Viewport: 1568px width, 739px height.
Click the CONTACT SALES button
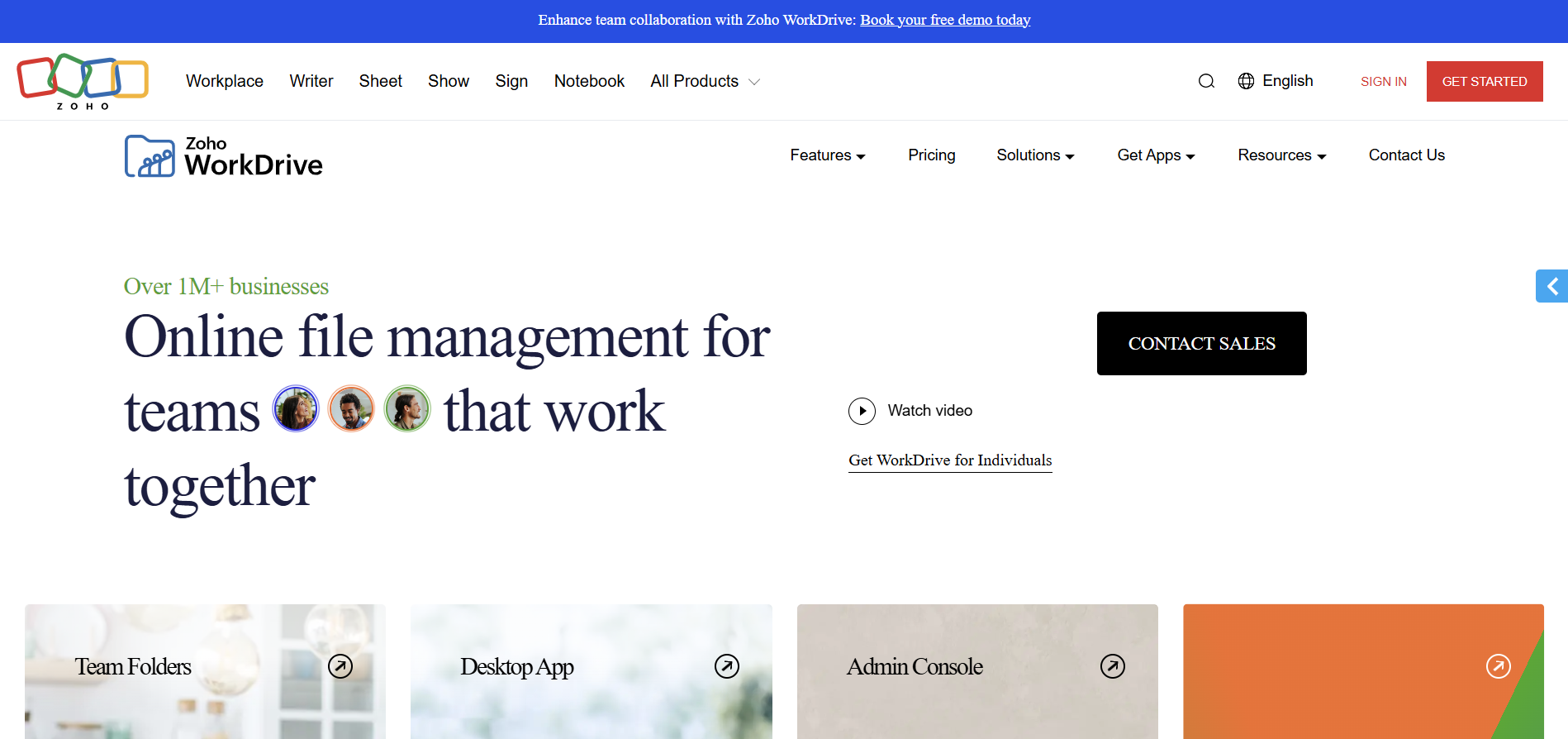click(x=1202, y=343)
